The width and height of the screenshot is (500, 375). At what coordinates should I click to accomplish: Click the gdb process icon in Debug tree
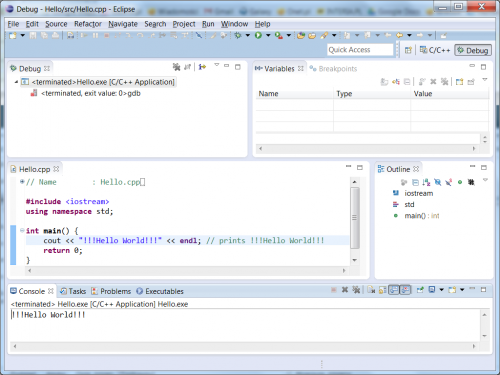pos(34,93)
